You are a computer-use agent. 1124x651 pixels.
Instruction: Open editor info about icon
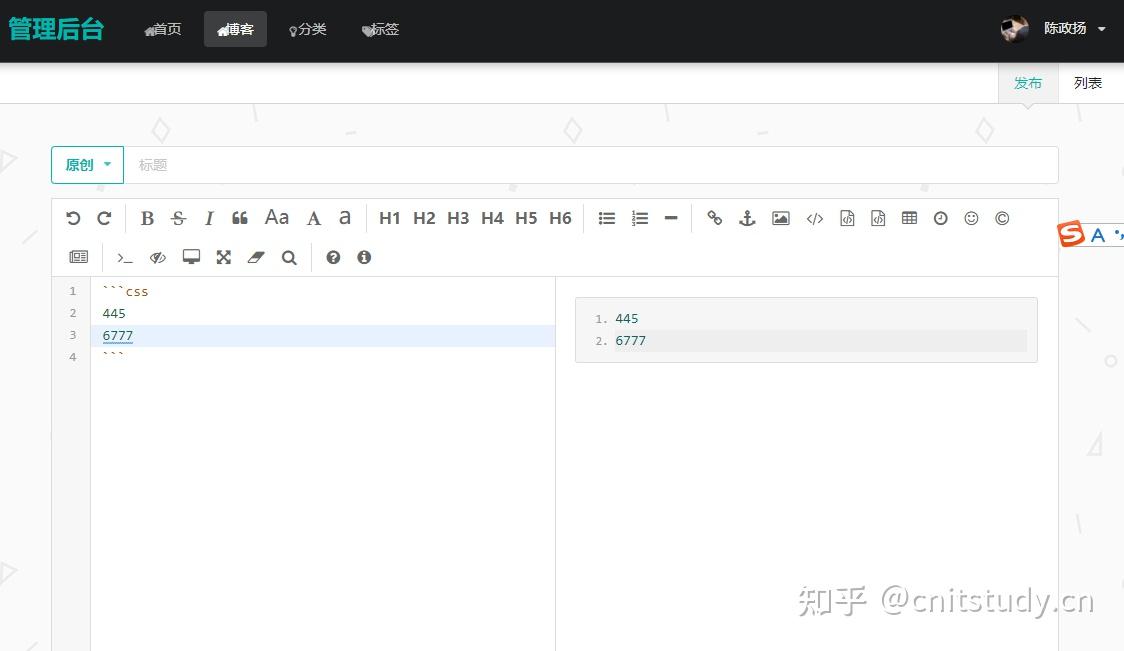coord(364,257)
